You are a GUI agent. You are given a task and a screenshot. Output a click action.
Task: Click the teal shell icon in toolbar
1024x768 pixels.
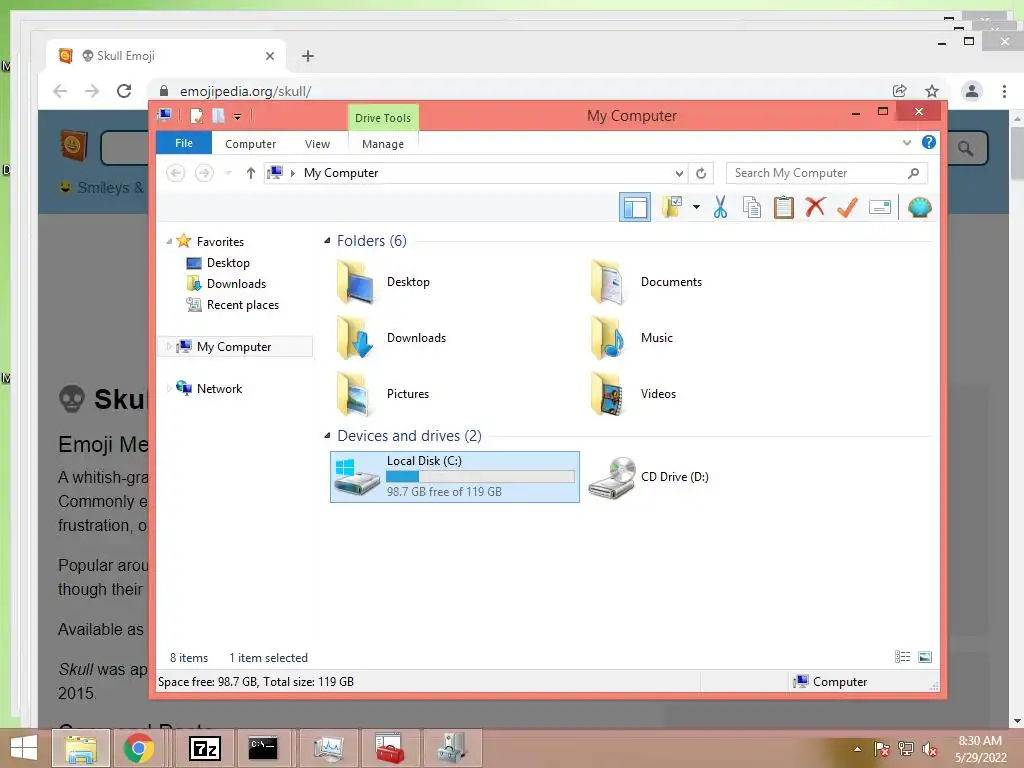click(920, 208)
